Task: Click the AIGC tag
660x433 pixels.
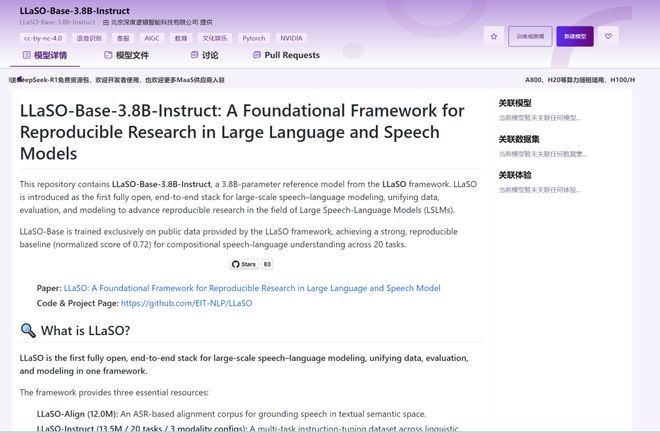Action: [151, 37]
